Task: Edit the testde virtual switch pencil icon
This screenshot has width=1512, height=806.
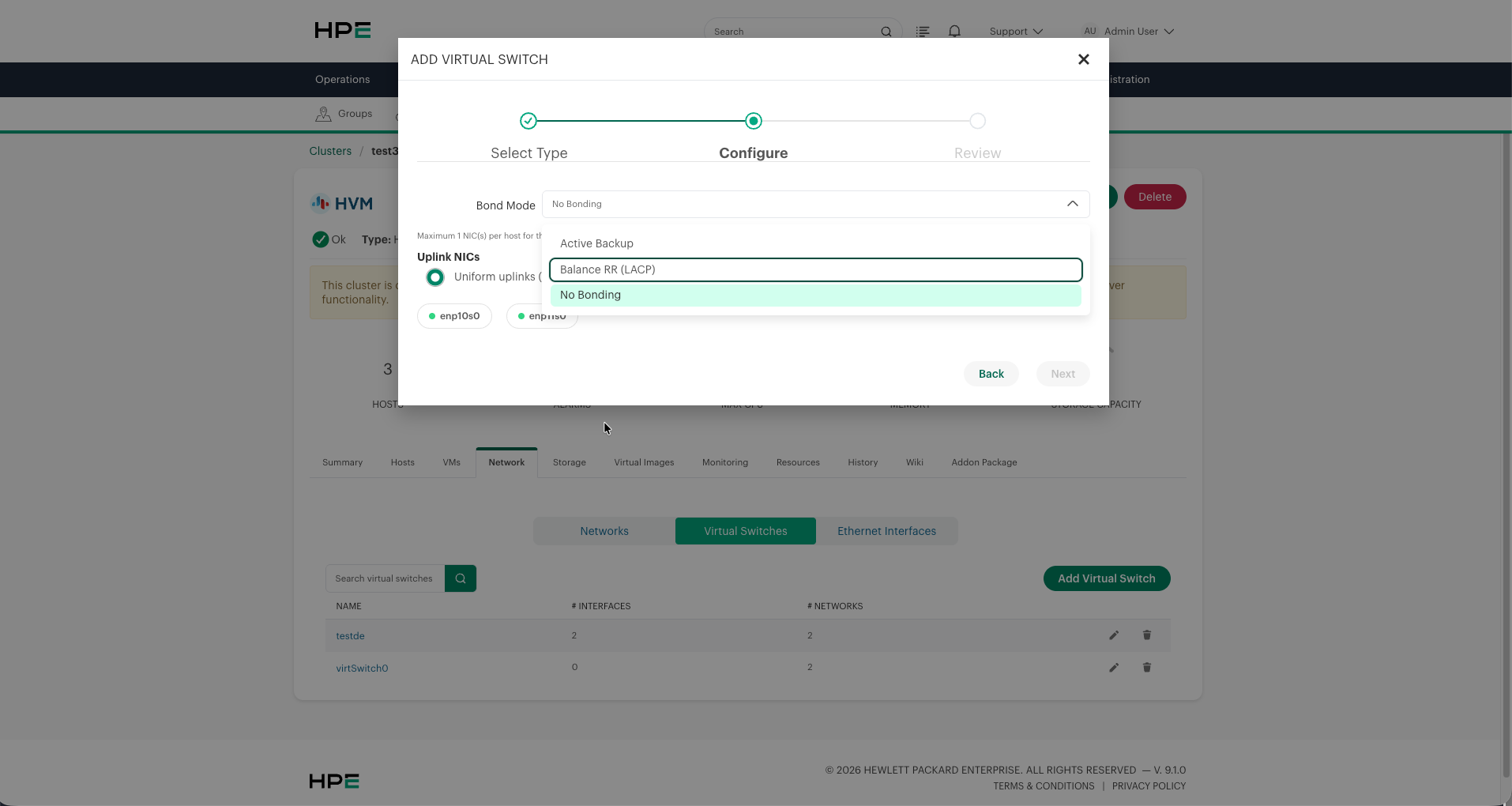Action: coord(1114,635)
